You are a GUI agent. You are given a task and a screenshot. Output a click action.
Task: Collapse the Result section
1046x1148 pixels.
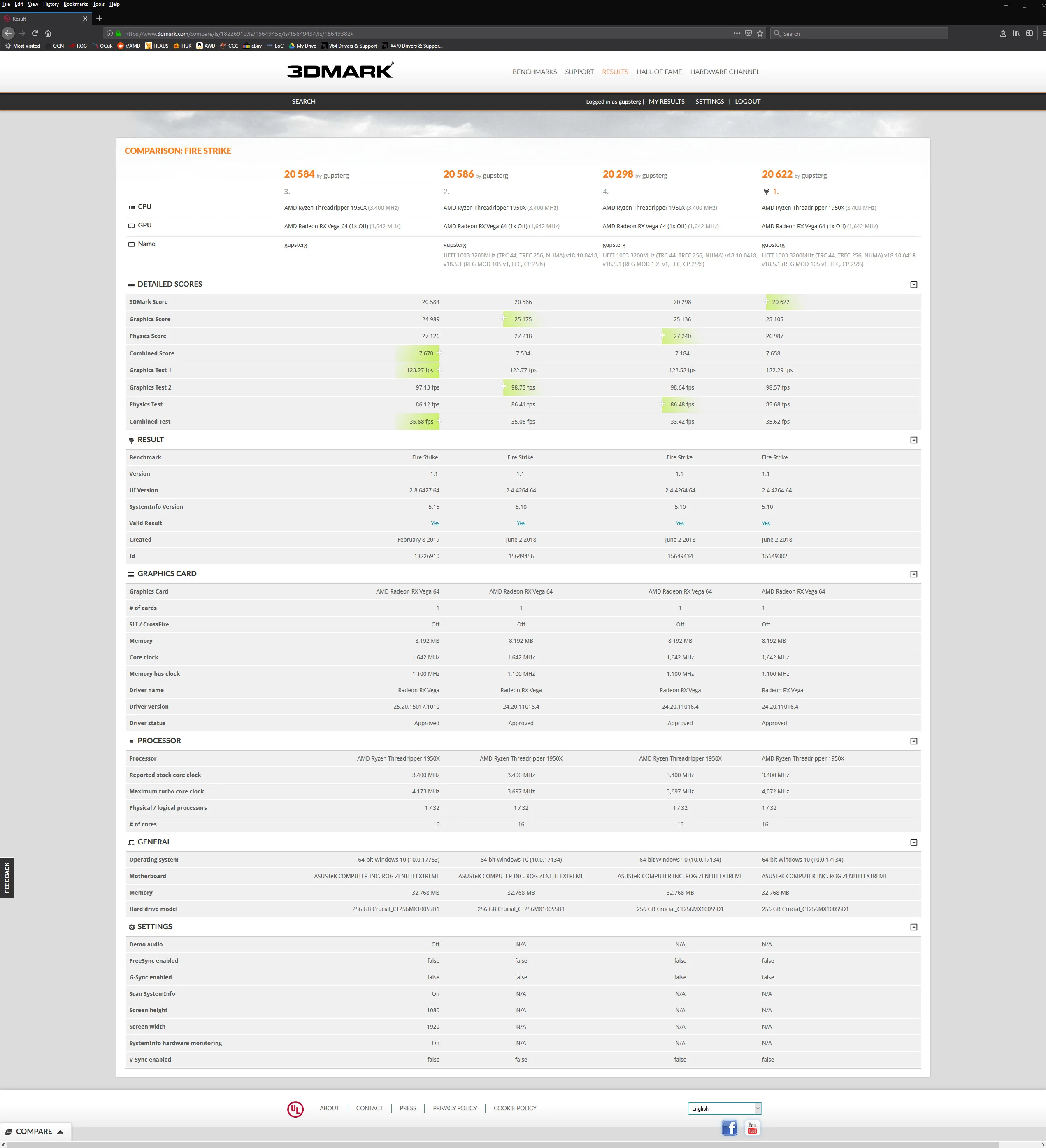pyautogui.click(x=913, y=440)
